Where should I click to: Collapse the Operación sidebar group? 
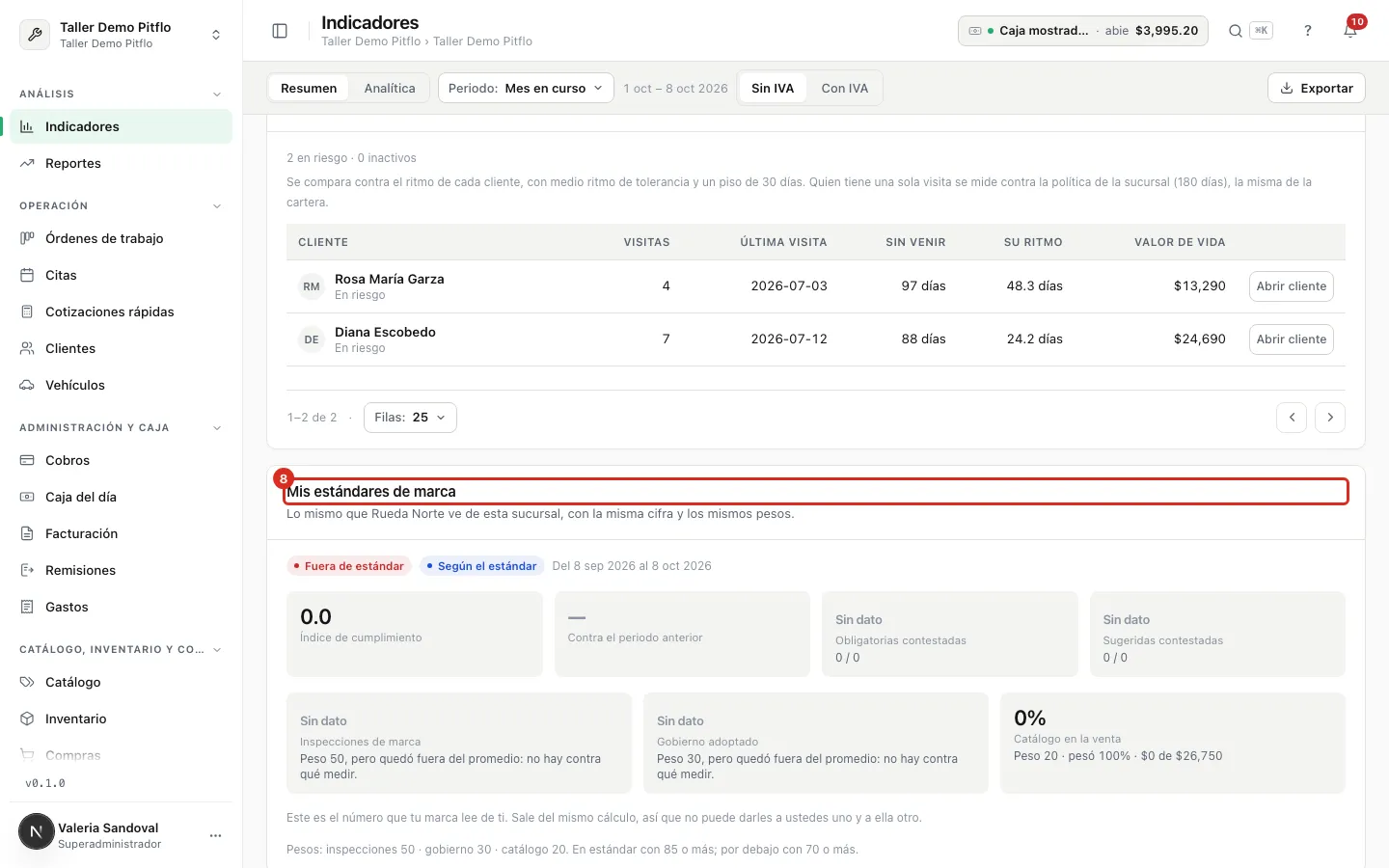pos(217,206)
